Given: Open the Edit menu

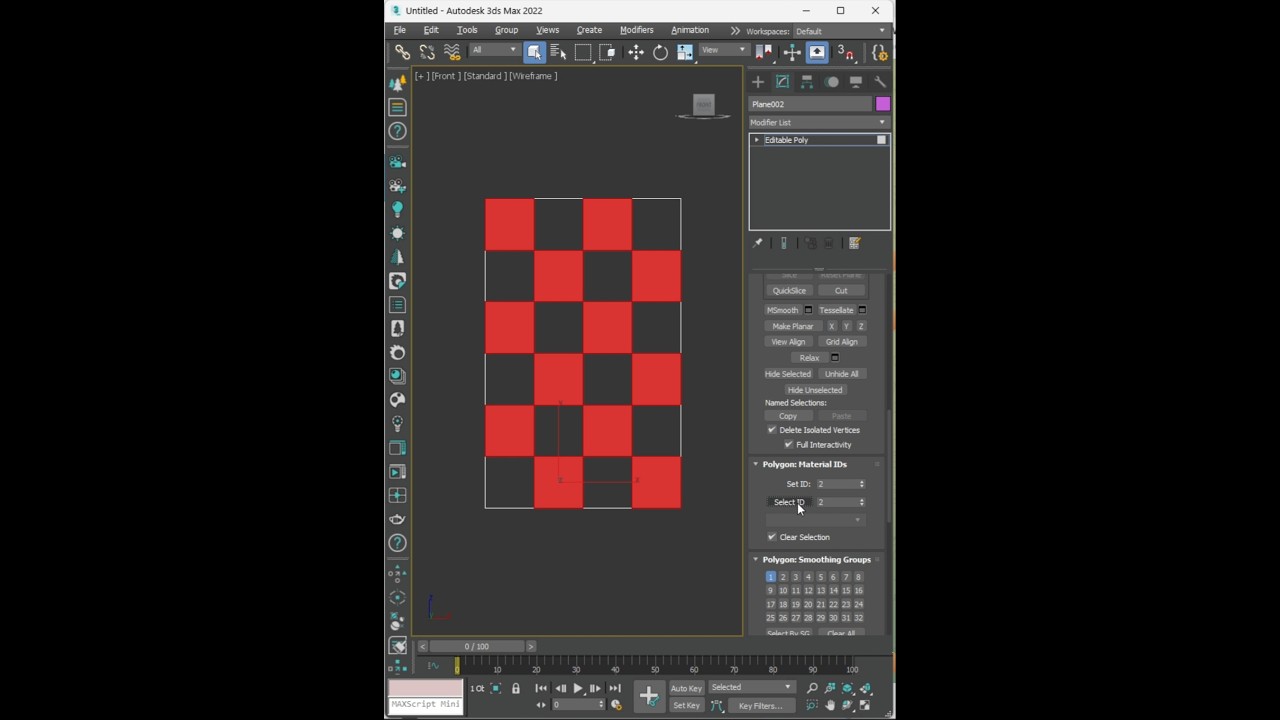Looking at the screenshot, I should click(431, 30).
